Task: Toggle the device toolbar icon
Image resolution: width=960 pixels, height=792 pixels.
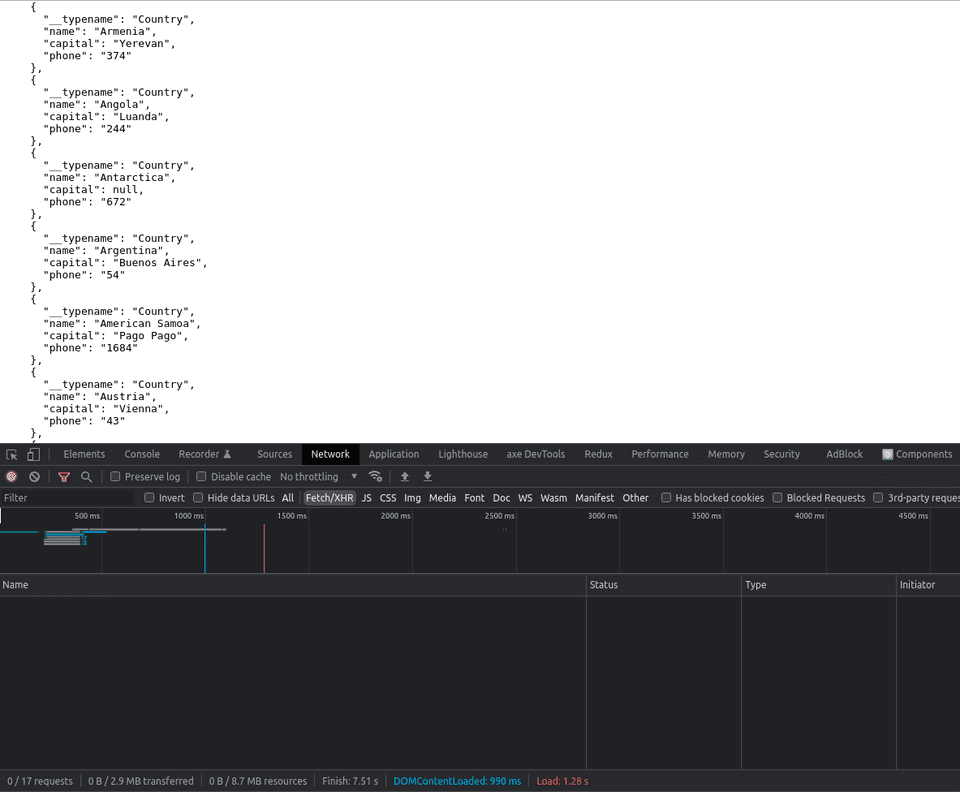Action: click(33, 454)
